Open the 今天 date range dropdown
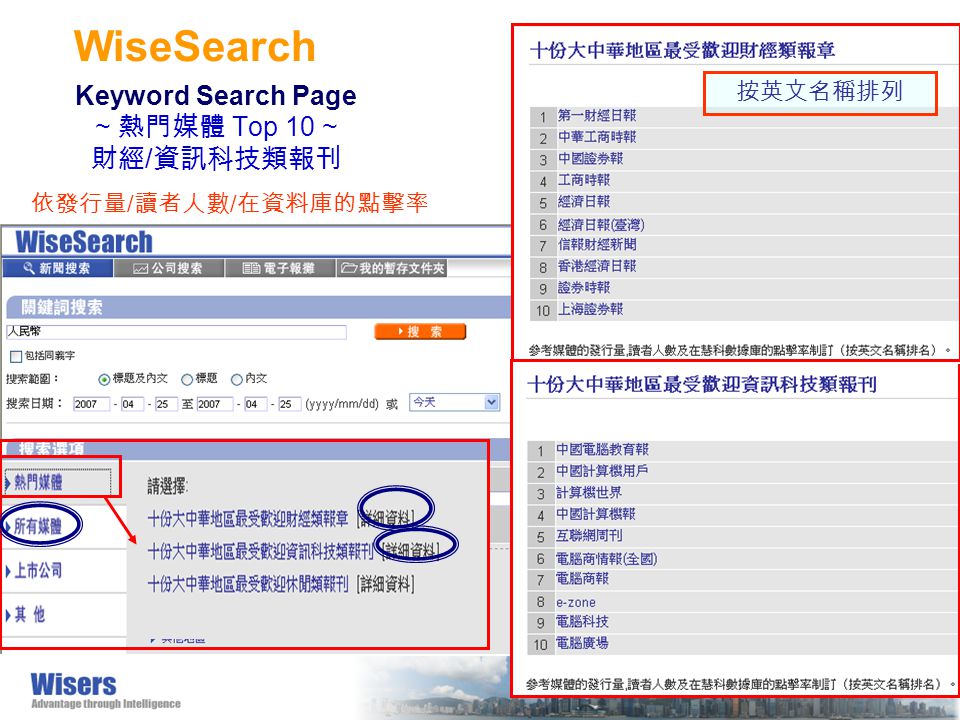Viewport: 960px width, 720px height. point(454,402)
